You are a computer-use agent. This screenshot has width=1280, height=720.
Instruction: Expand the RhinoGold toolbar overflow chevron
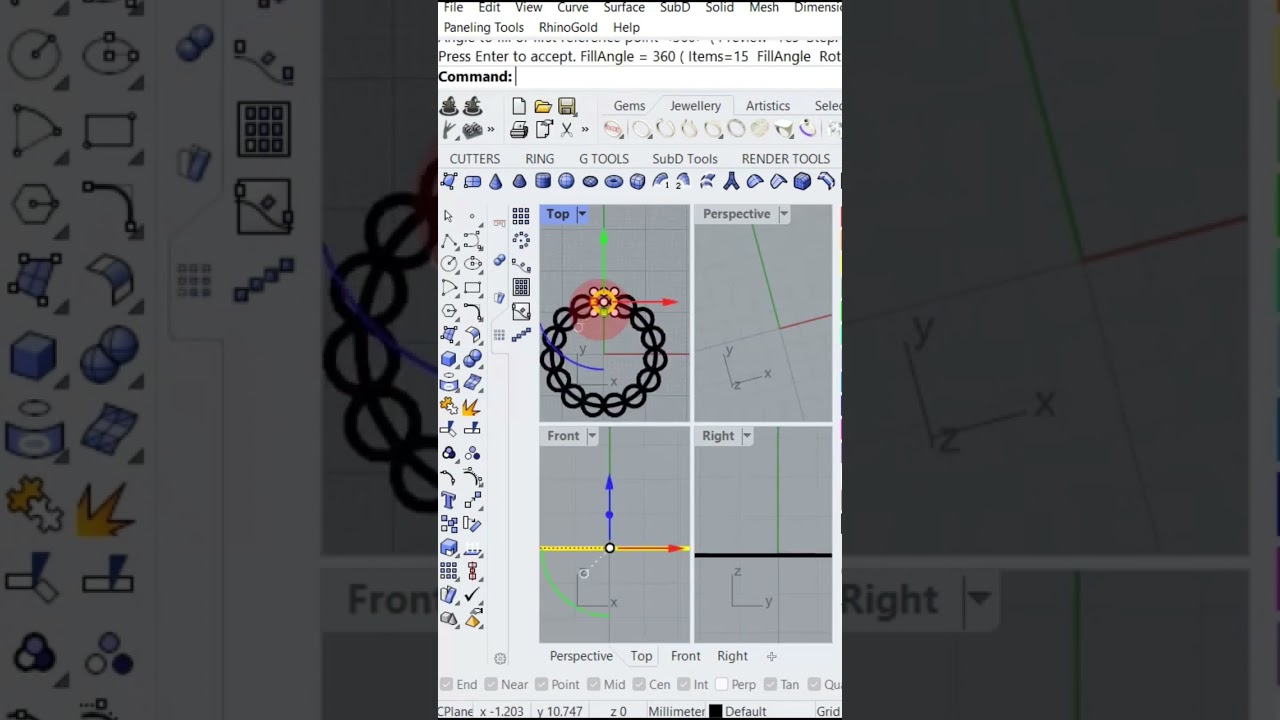click(x=490, y=129)
